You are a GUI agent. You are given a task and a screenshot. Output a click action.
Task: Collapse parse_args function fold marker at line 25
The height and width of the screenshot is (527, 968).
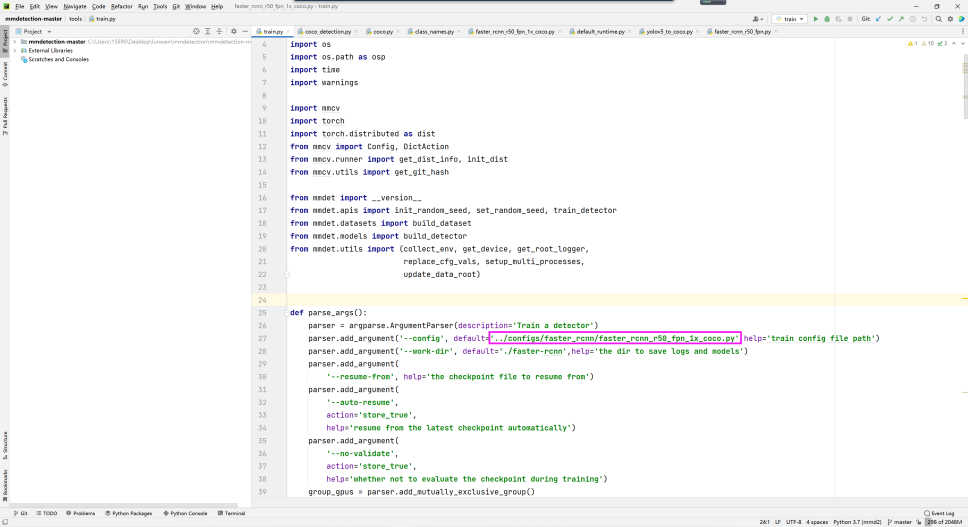click(x=287, y=313)
